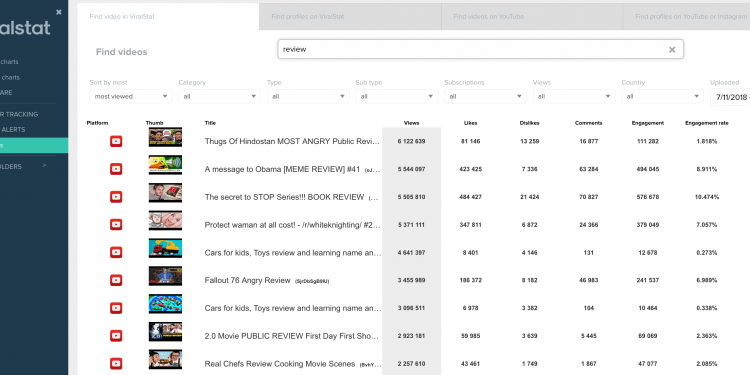The width and height of the screenshot is (750, 375).
Task: Switch to Find profiles on ViralStat tab
Action: (350, 17)
